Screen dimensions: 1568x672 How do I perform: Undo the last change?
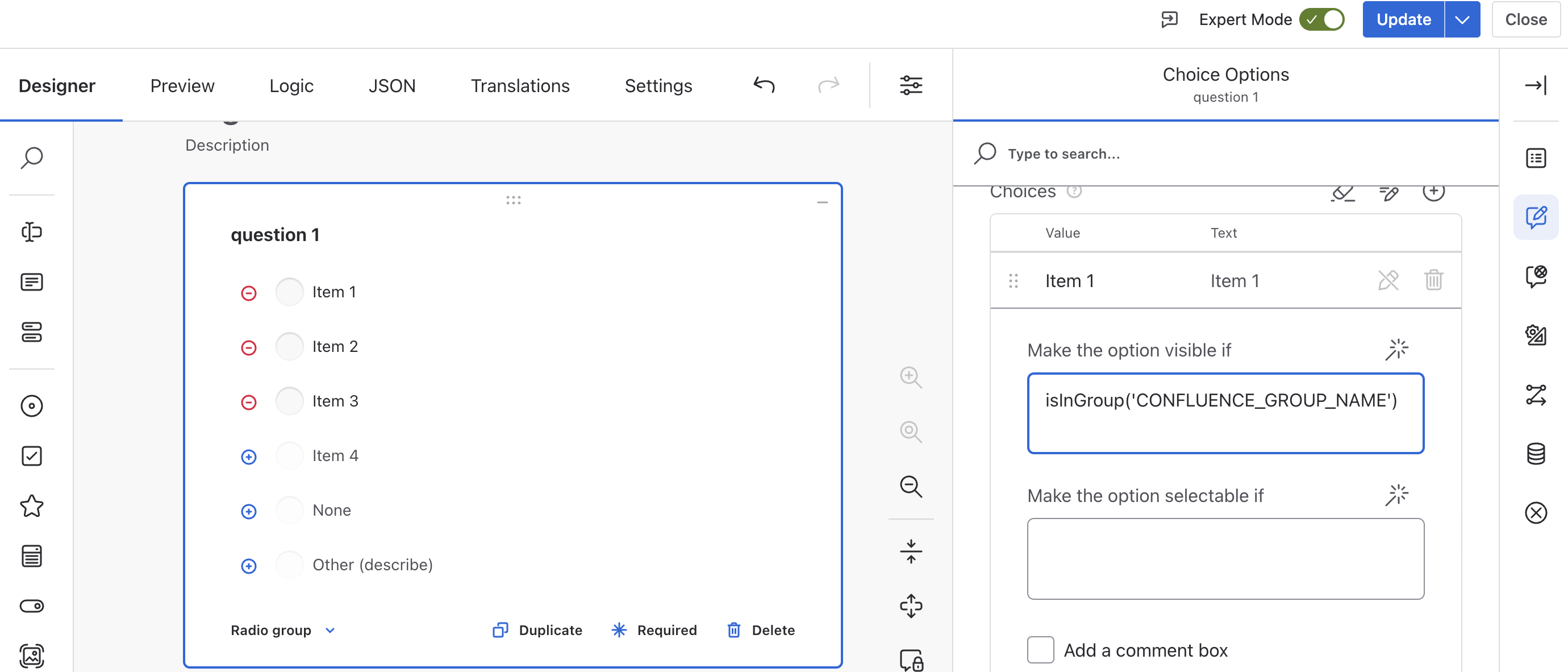coord(764,85)
